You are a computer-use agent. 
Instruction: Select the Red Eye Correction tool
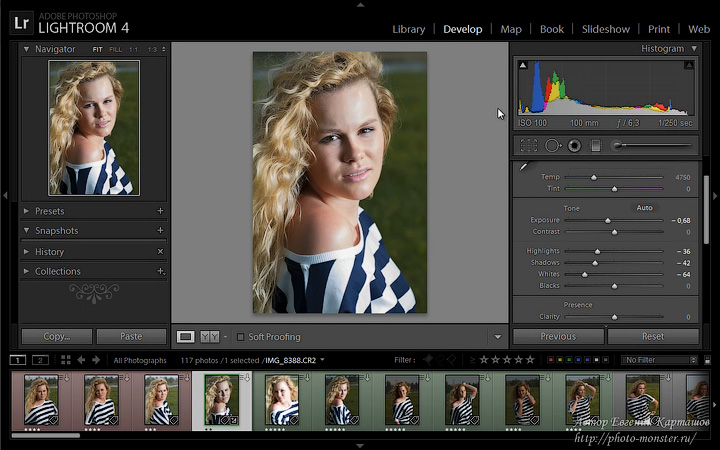(x=574, y=146)
